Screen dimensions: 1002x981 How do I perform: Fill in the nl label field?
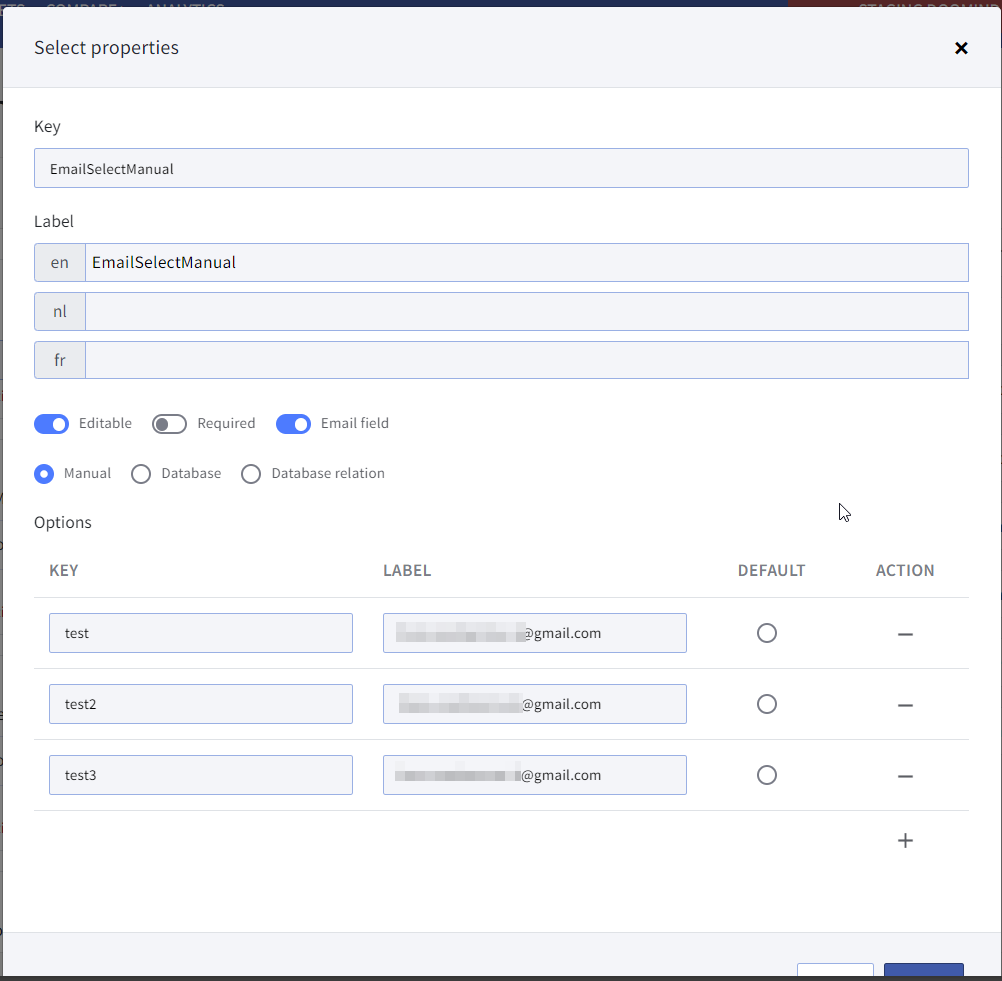pyautogui.click(x=527, y=311)
